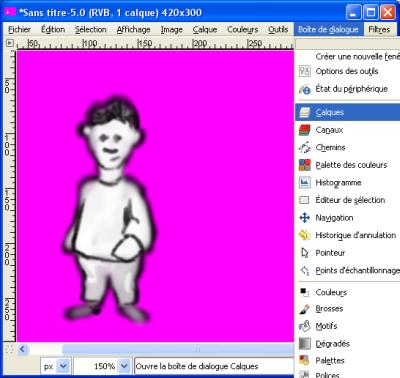Click the Navigation arrows icon
This screenshot has width=400, height=378.
(x=304, y=218)
